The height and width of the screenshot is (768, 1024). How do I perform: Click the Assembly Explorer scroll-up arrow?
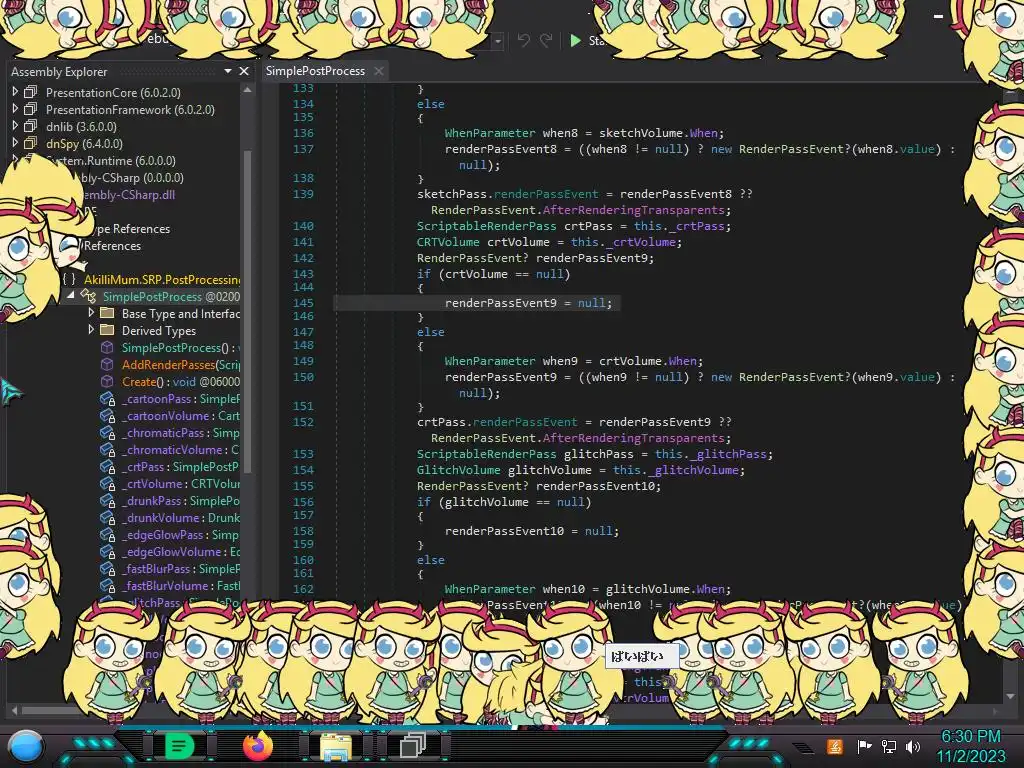pos(248,91)
